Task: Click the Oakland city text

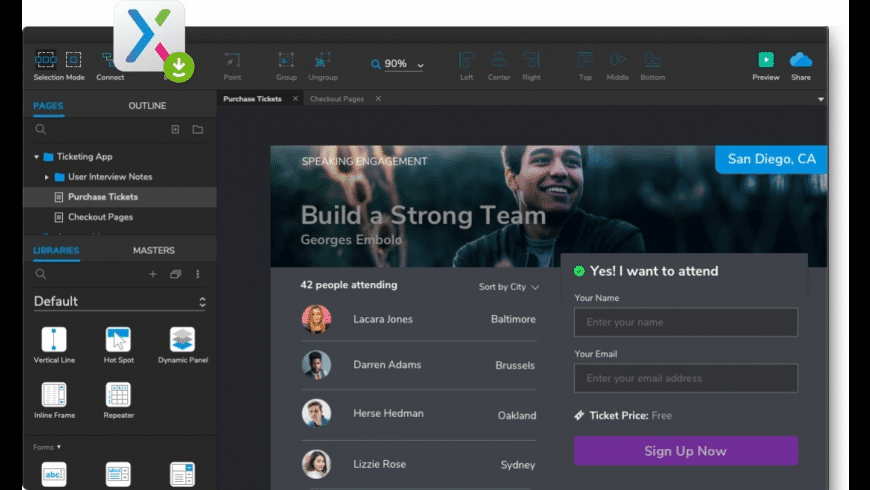Action: pos(517,415)
